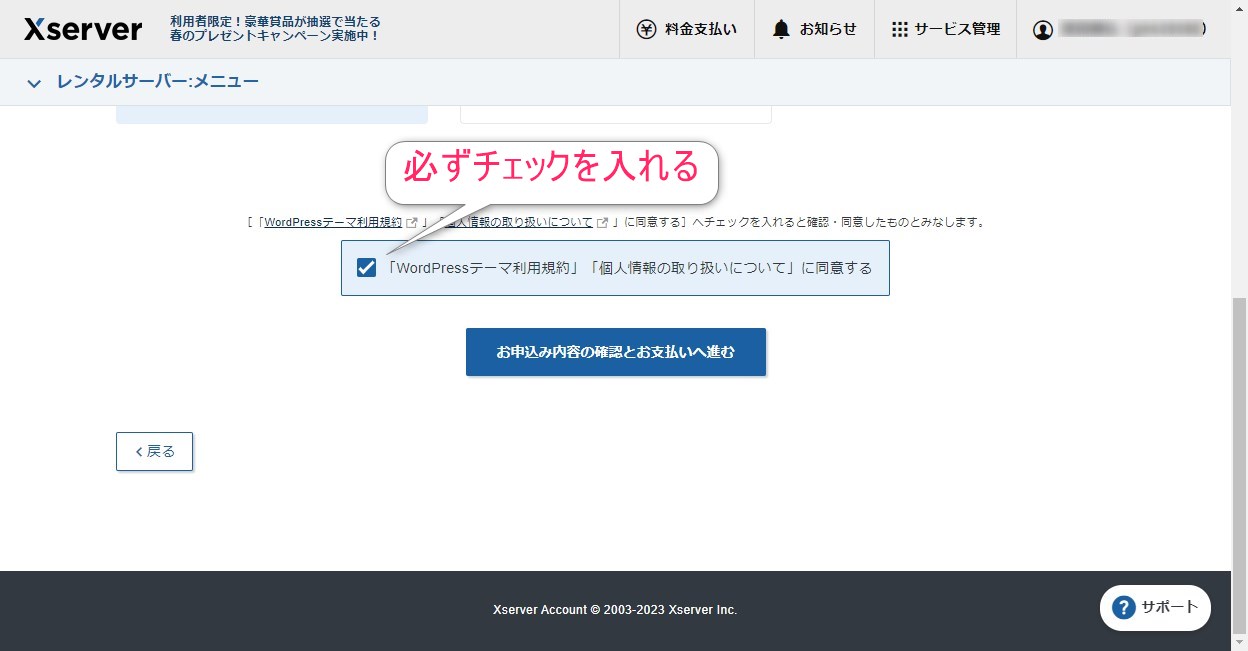Click the external link icon beside 個人情報の取り扱いについて
1248x651 pixels.
(x=601, y=222)
